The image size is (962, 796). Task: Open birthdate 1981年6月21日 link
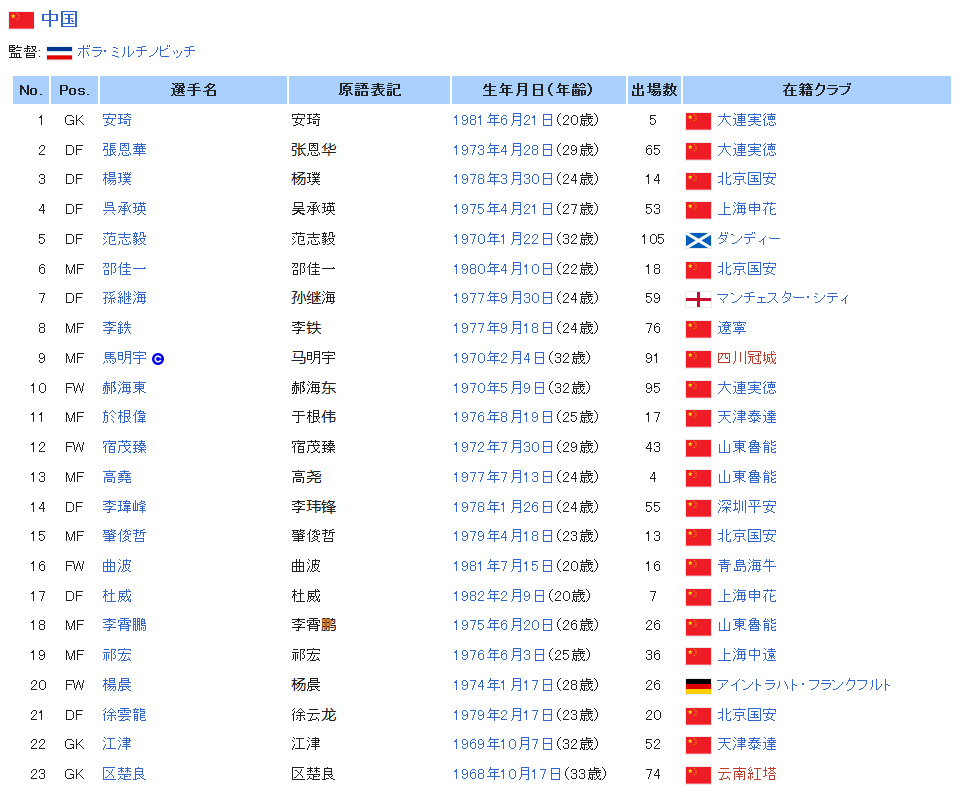pos(502,120)
